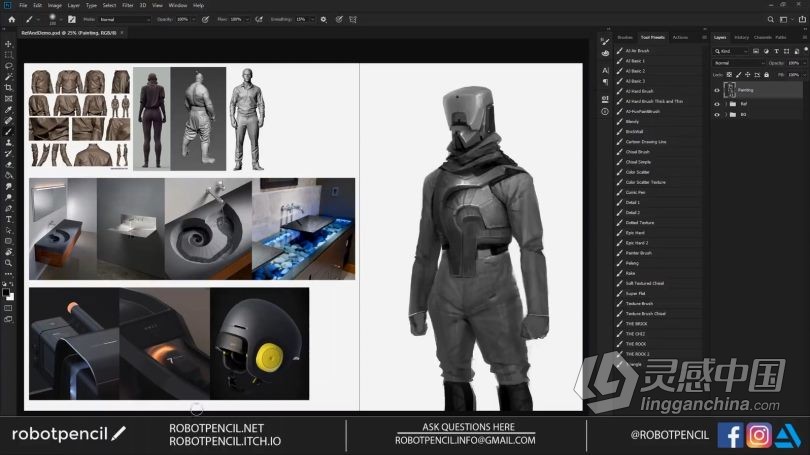Image resolution: width=810 pixels, height=455 pixels.
Task: Open the Flow value dropdown
Action: [247, 19]
